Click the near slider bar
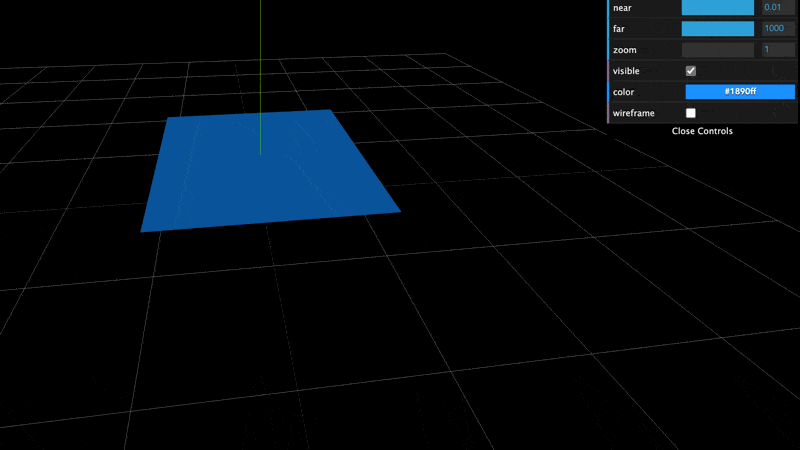This screenshot has width=800, height=450. point(717,8)
